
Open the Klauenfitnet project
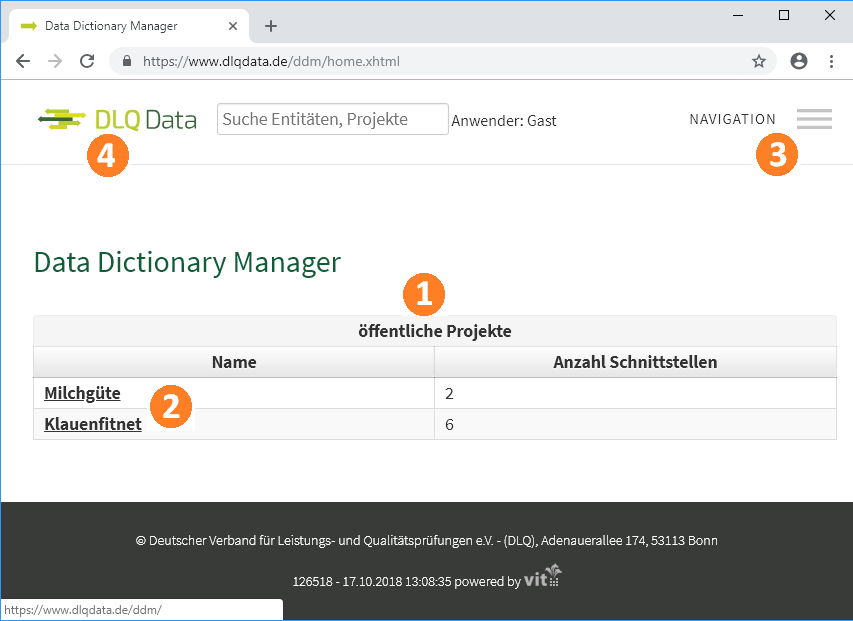click(x=93, y=424)
